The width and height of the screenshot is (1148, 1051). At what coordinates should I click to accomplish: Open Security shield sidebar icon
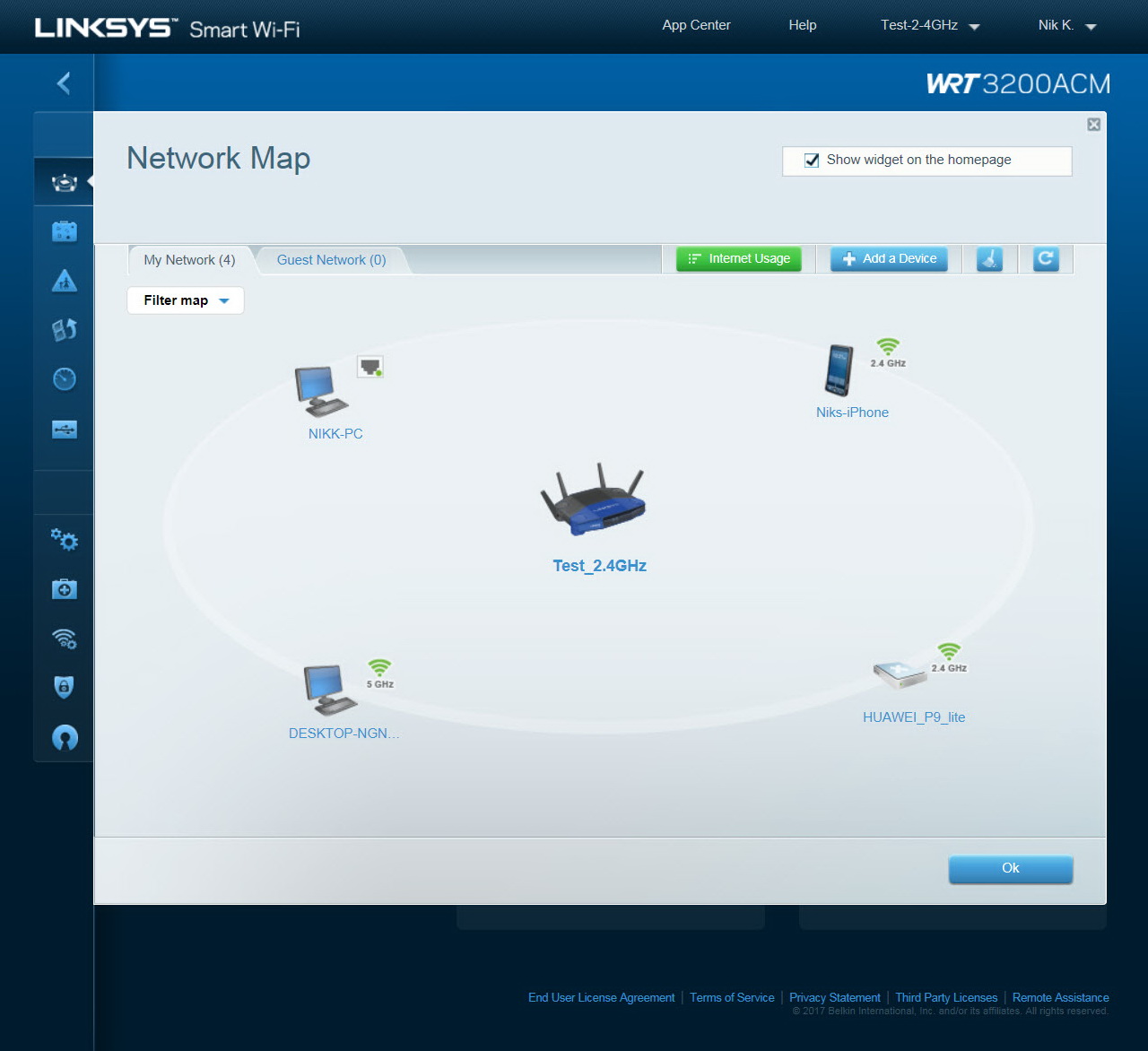click(x=65, y=688)
